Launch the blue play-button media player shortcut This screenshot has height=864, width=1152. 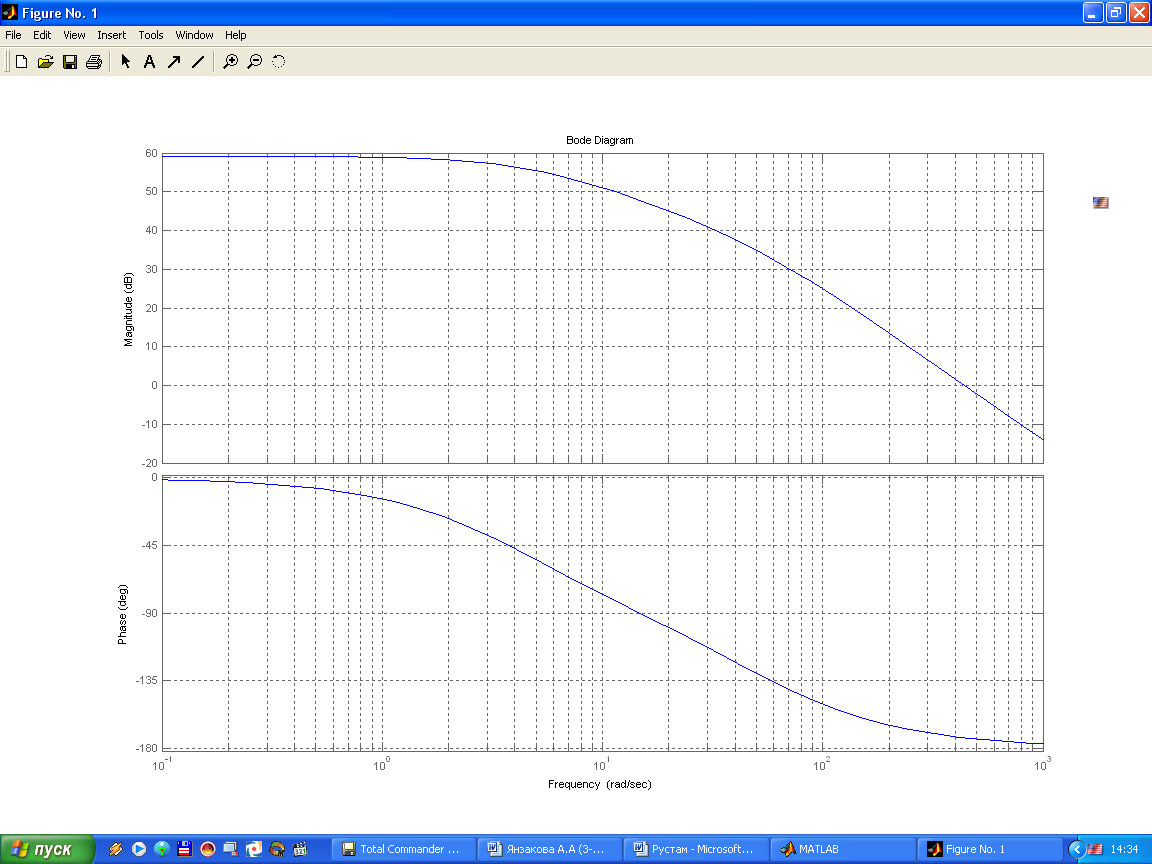click(x=139, y=849)
